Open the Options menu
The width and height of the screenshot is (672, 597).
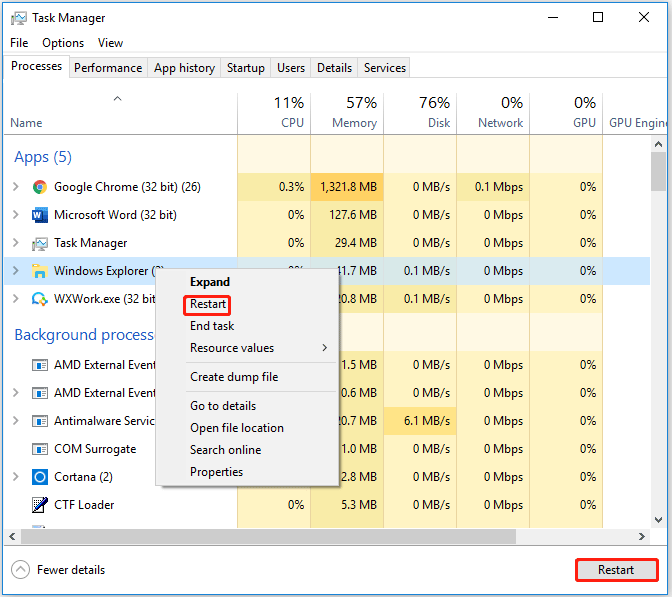point(63,43)
